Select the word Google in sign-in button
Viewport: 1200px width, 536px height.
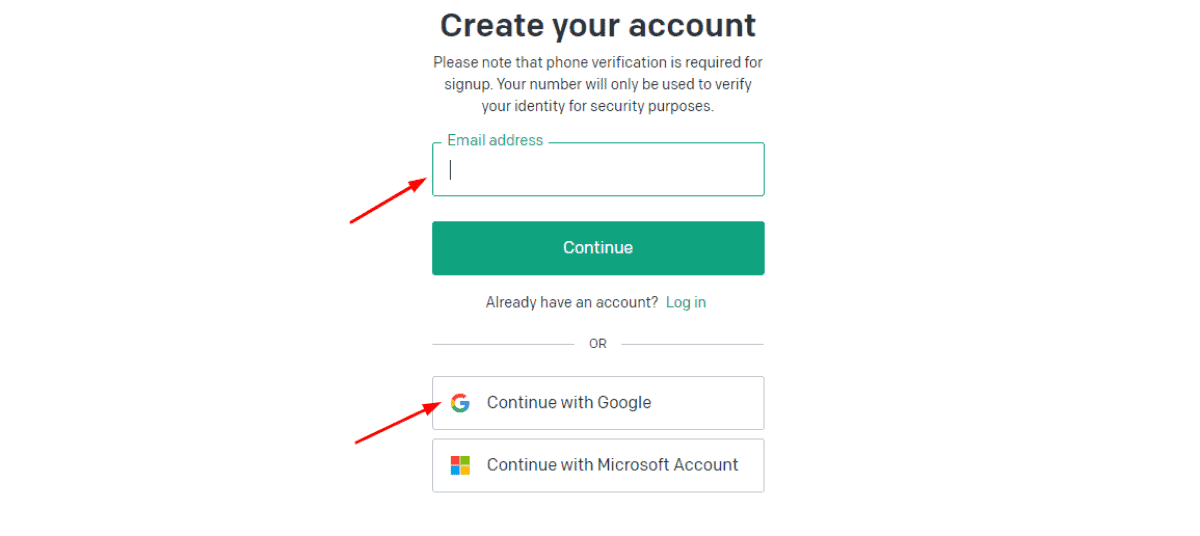coord(624,403)
